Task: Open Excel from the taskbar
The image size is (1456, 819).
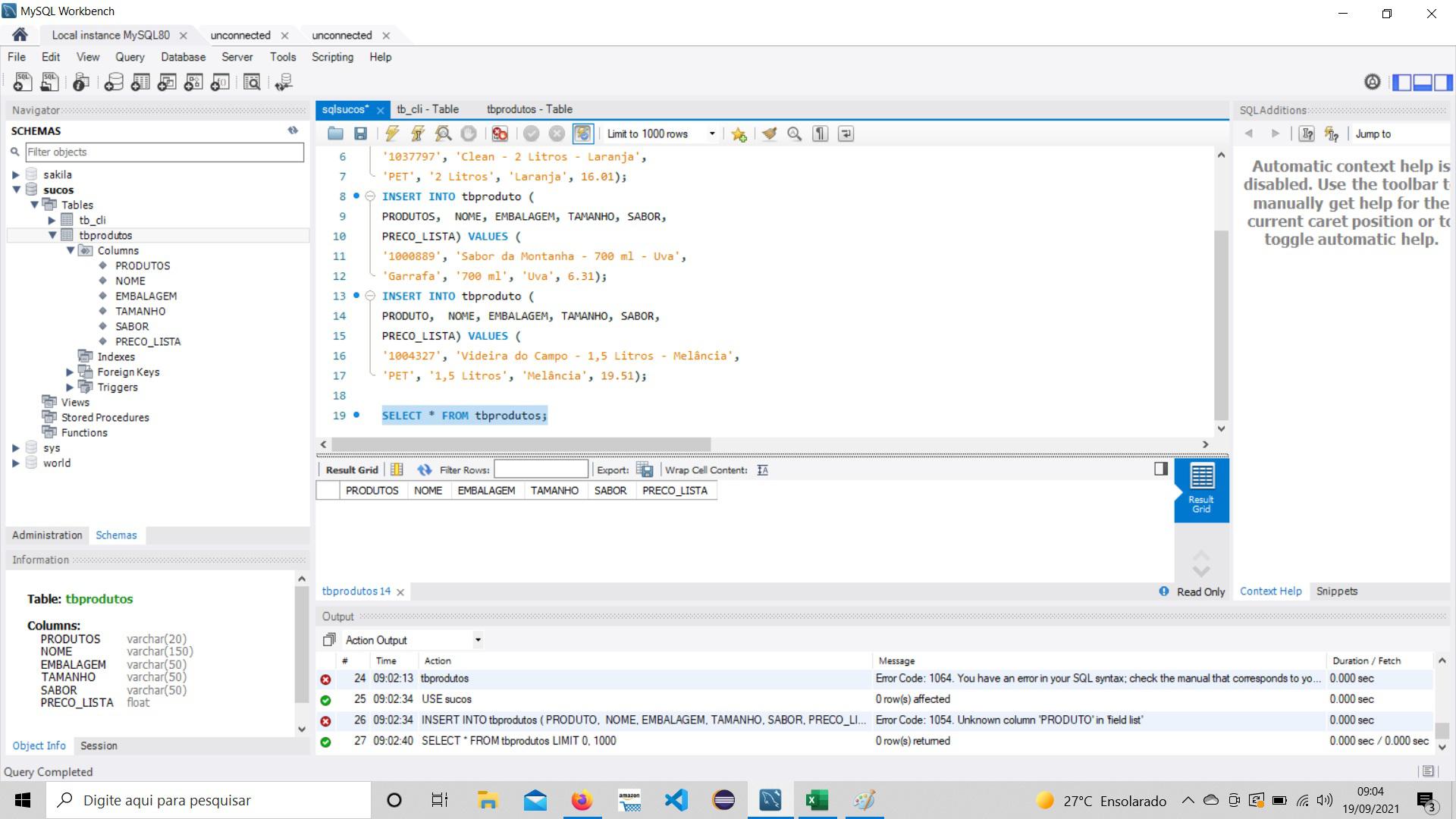Action: [817, 800]
